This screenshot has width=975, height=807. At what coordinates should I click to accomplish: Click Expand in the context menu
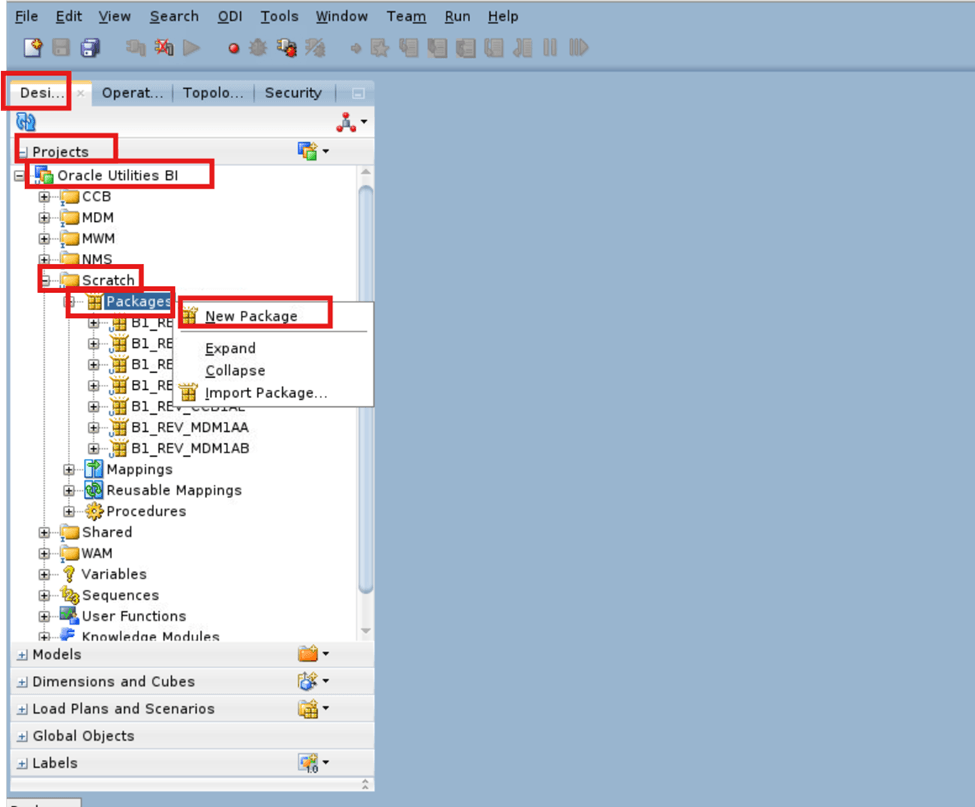[230, 348]
